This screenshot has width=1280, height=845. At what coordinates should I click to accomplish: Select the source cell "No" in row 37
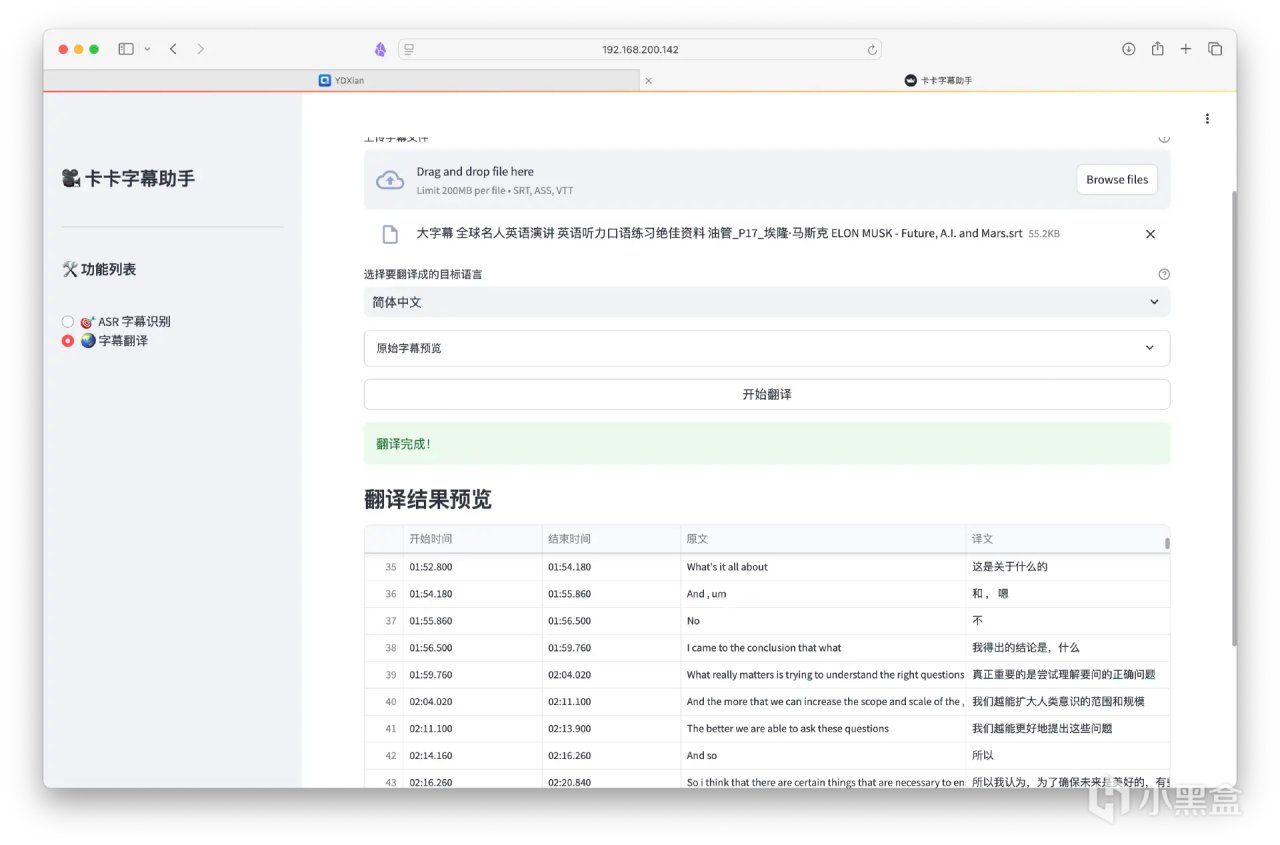(x=823, y=621)
